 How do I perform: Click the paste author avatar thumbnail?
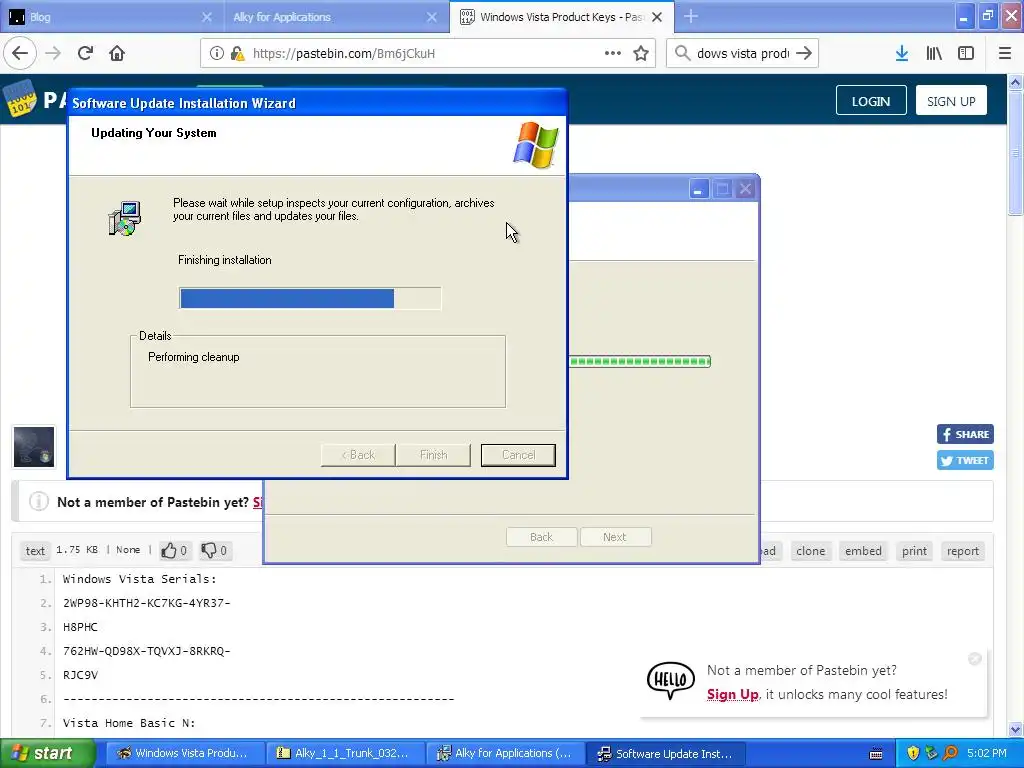pos(34,447)
